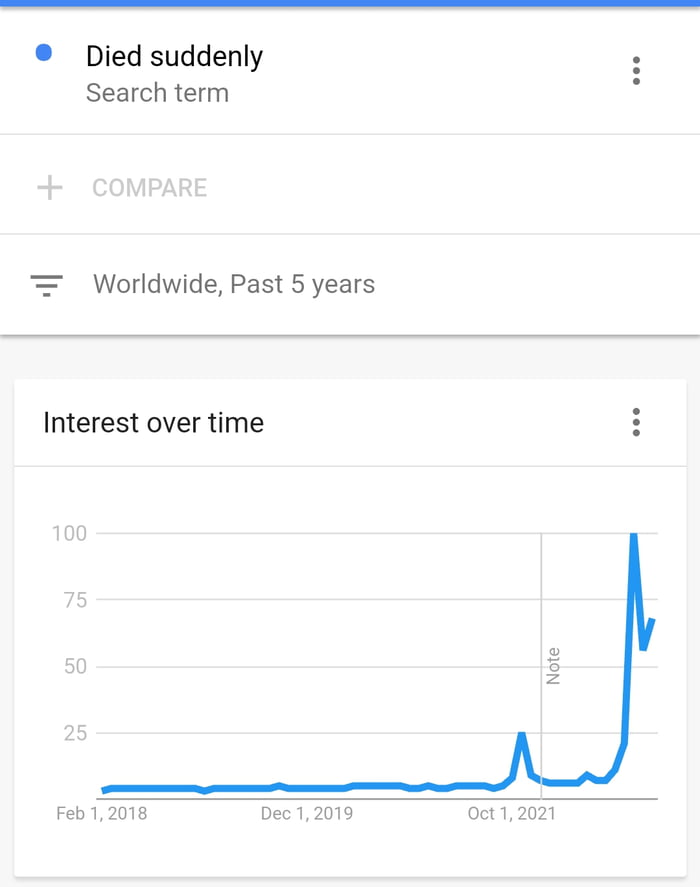Click the plus icon beside COMPARE

50,188
